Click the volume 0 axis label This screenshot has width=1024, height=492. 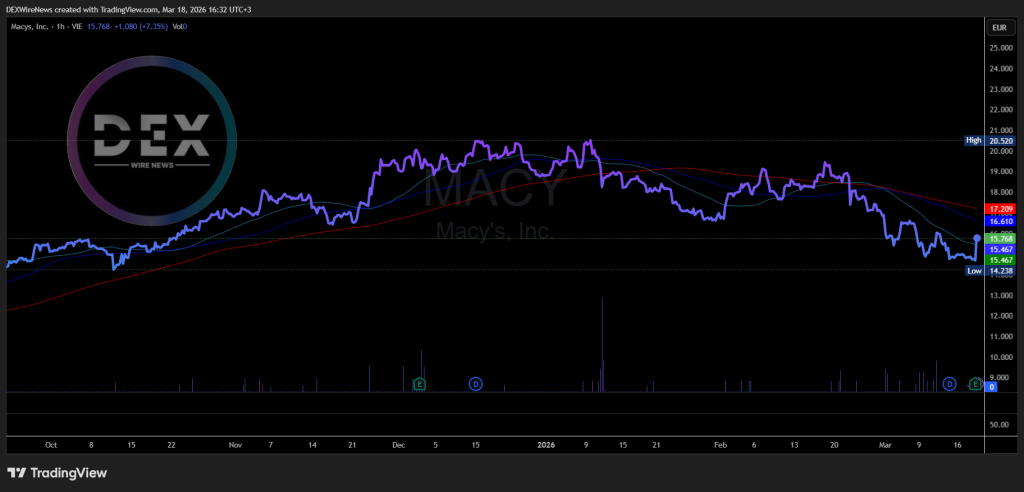(992, 387)
